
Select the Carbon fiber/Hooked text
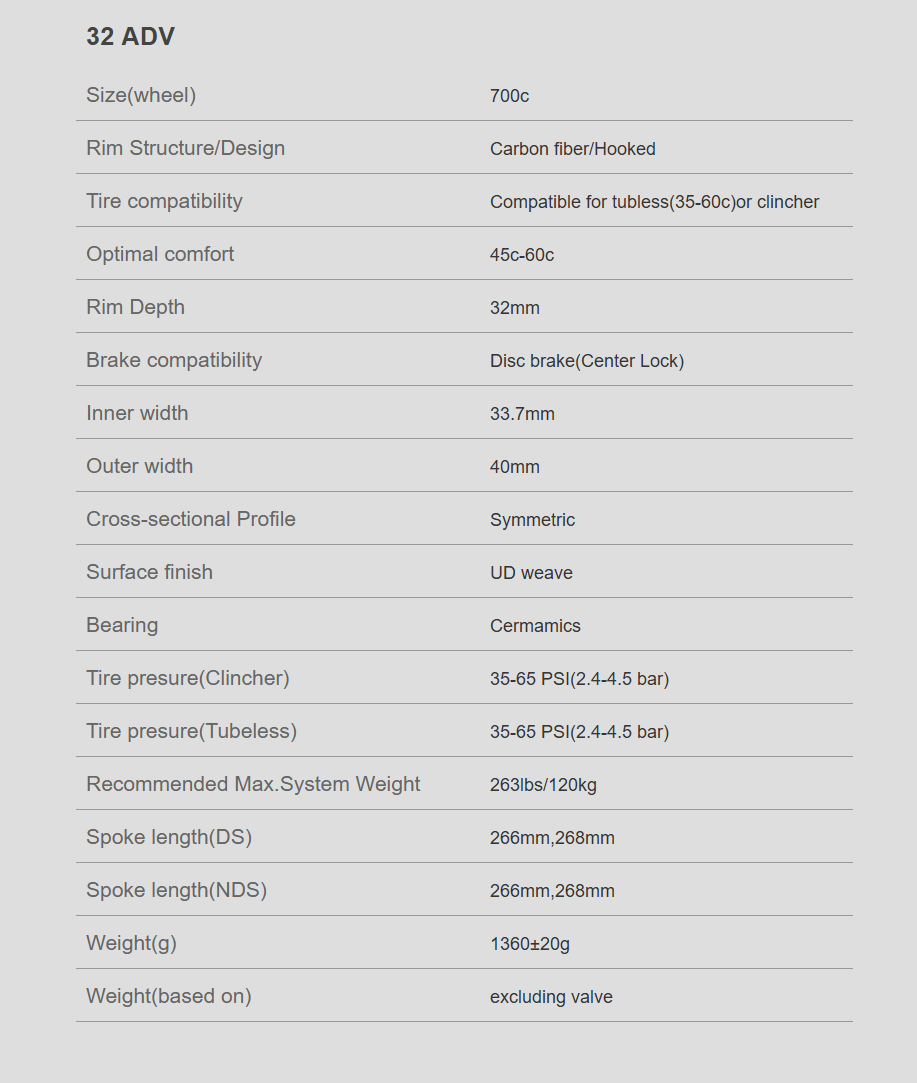572,149
